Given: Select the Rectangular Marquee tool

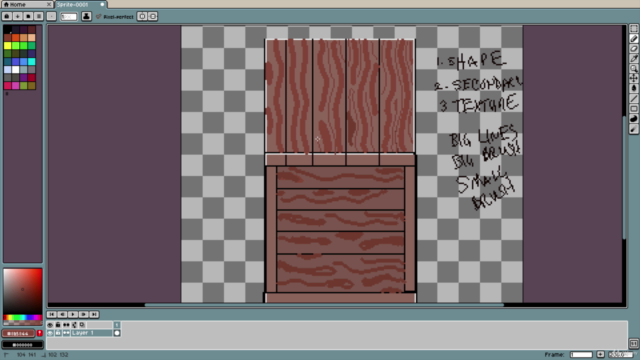Looking at the screenshot, I should [x=633, y=29].
